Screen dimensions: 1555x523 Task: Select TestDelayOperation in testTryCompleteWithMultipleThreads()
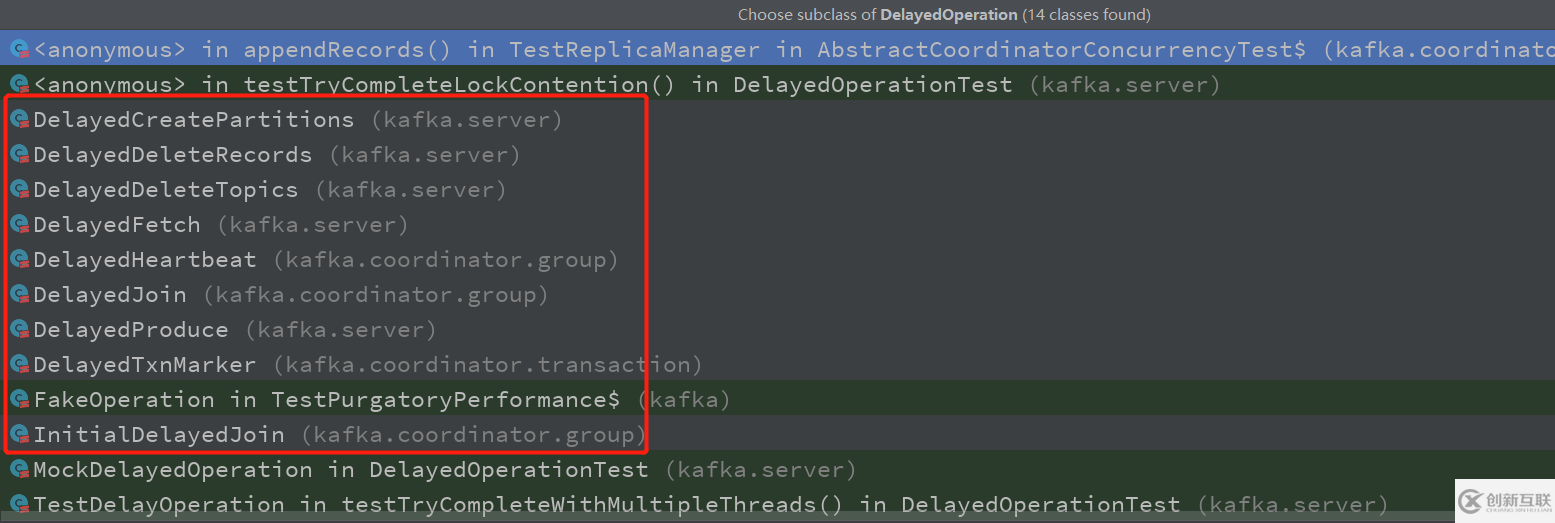[777, 504]
